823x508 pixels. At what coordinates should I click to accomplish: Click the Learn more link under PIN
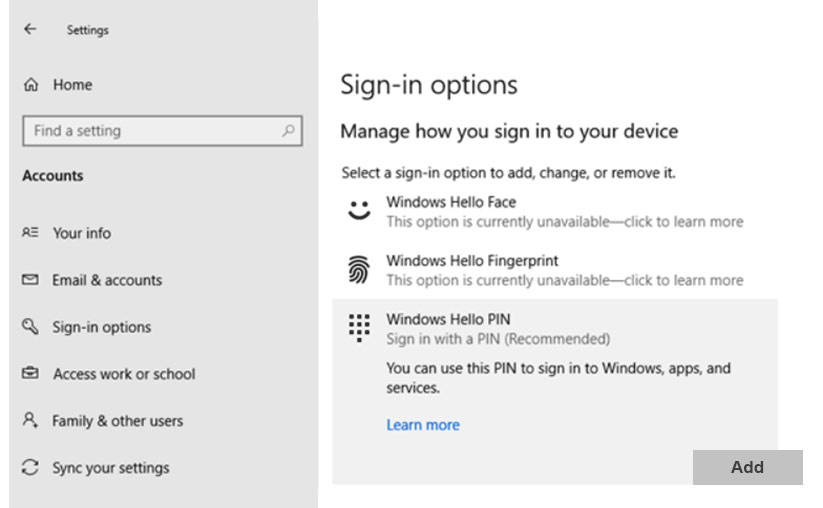pyautogui.click(x=423, y=425)
